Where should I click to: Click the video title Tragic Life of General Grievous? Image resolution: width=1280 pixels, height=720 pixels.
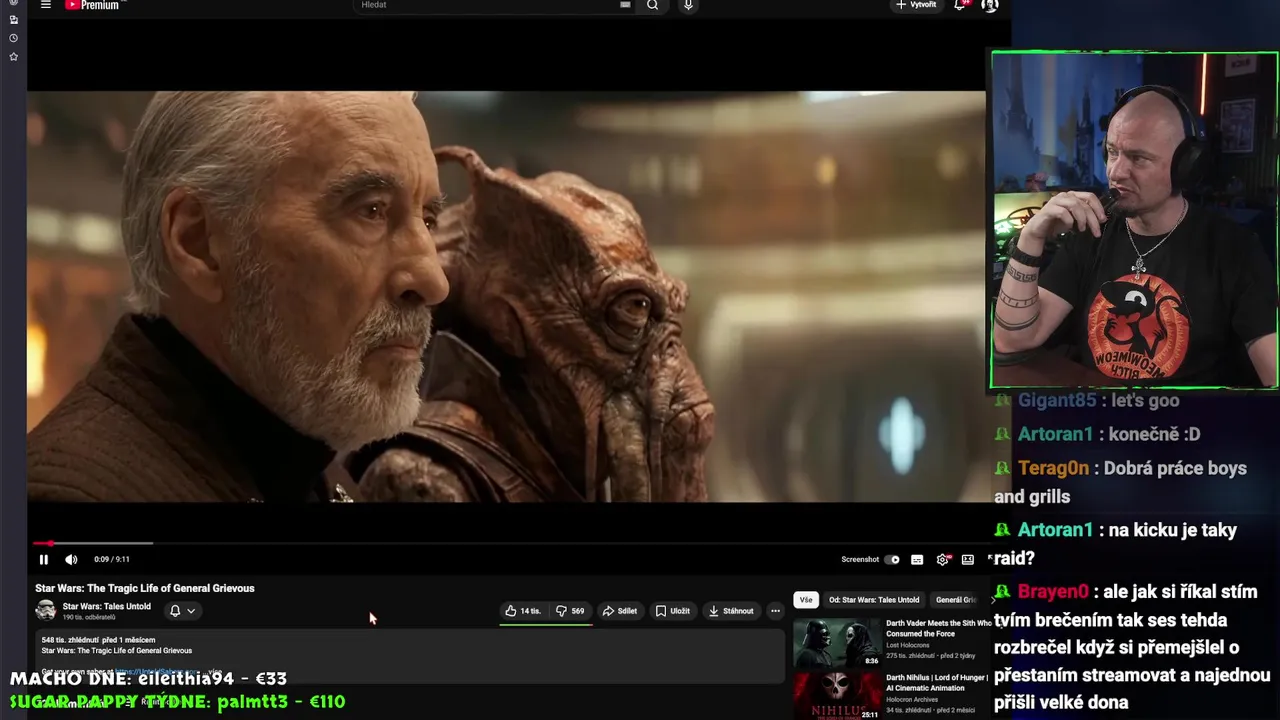coord(145,588)
